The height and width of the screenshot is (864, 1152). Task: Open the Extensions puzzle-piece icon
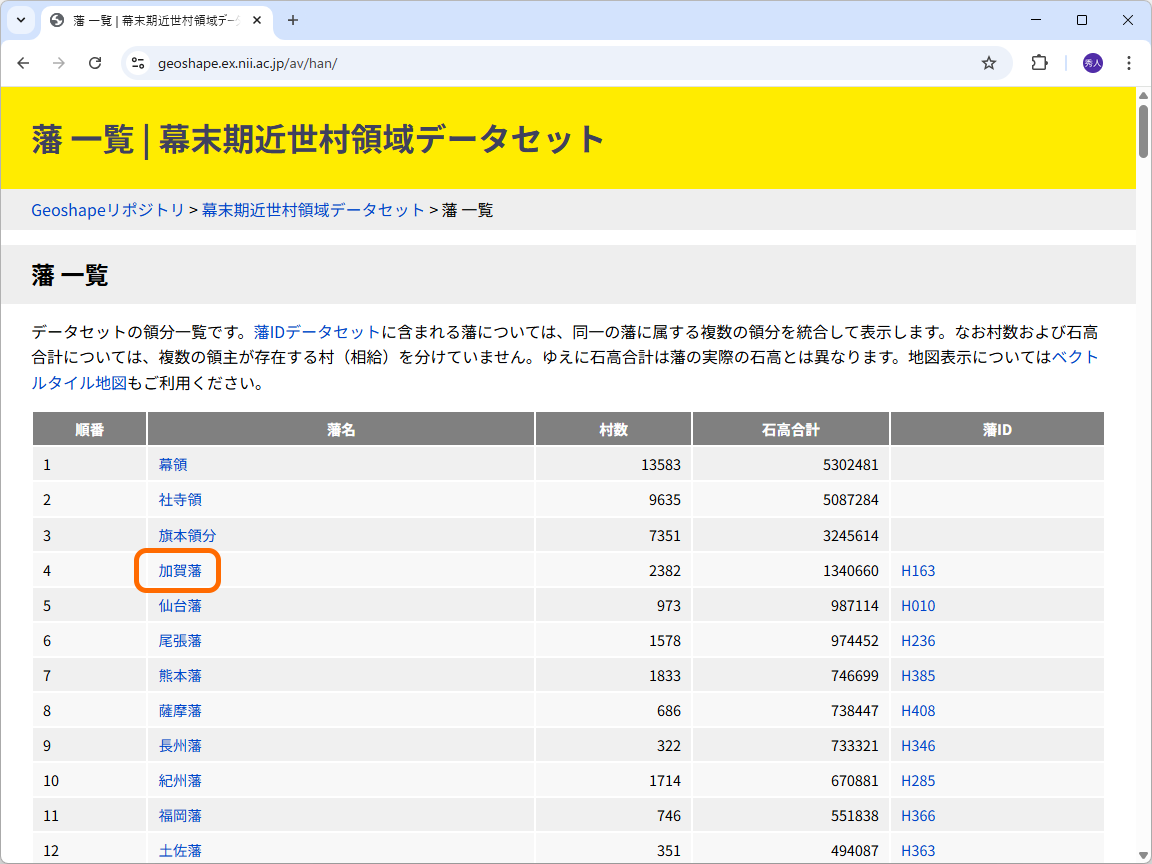tap(1039, 63)
